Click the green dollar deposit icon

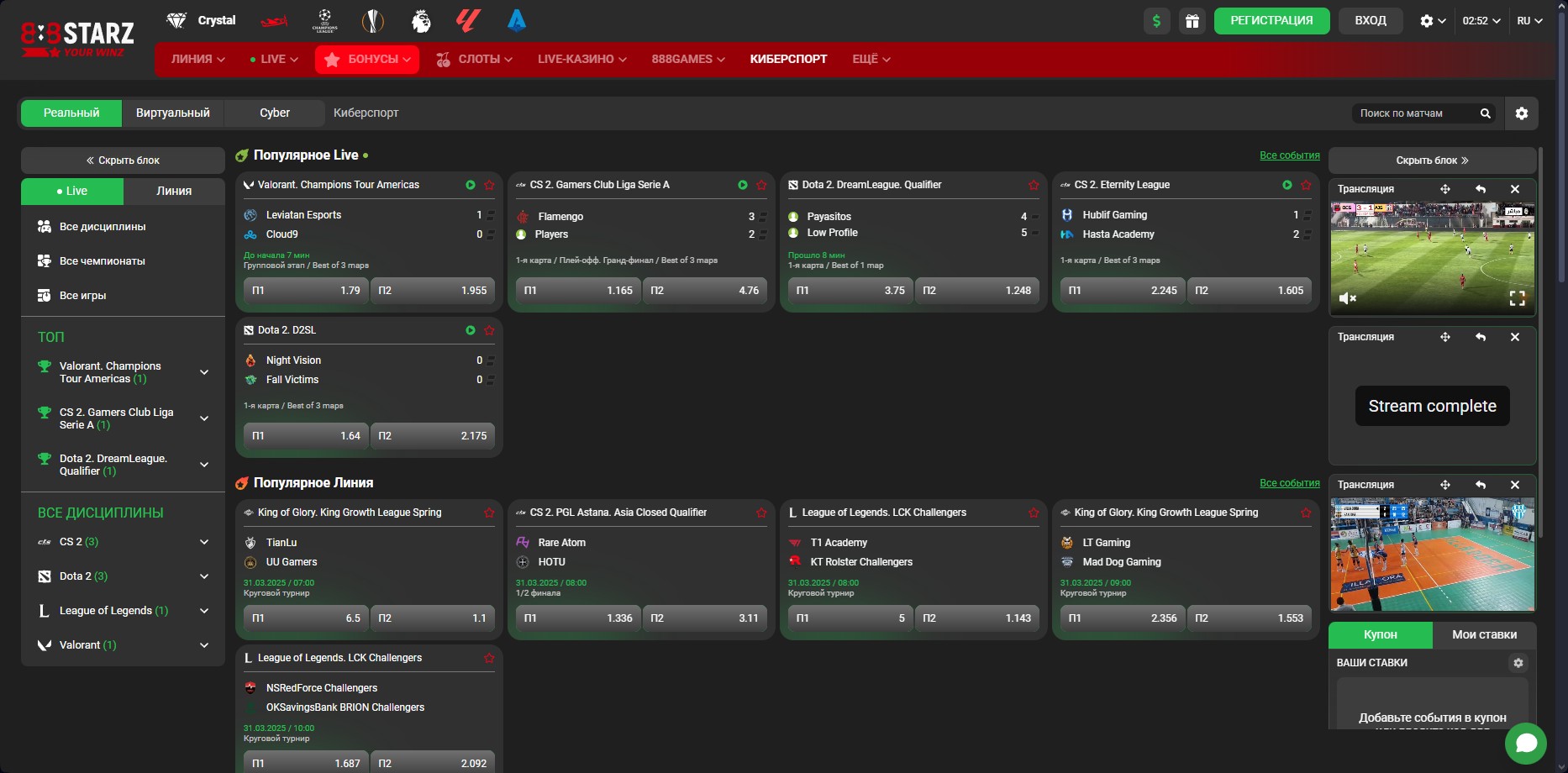click(1157, 21)
